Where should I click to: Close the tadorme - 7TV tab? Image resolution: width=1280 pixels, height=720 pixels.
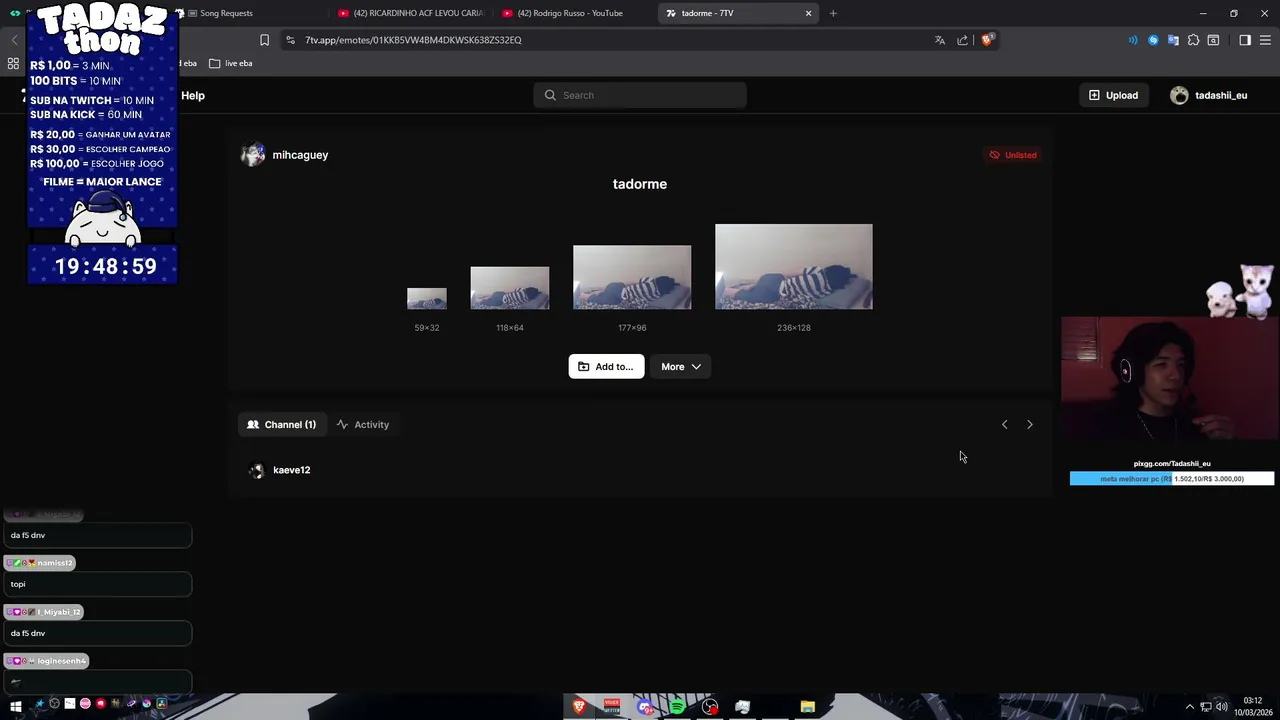(x=809, y=13)
